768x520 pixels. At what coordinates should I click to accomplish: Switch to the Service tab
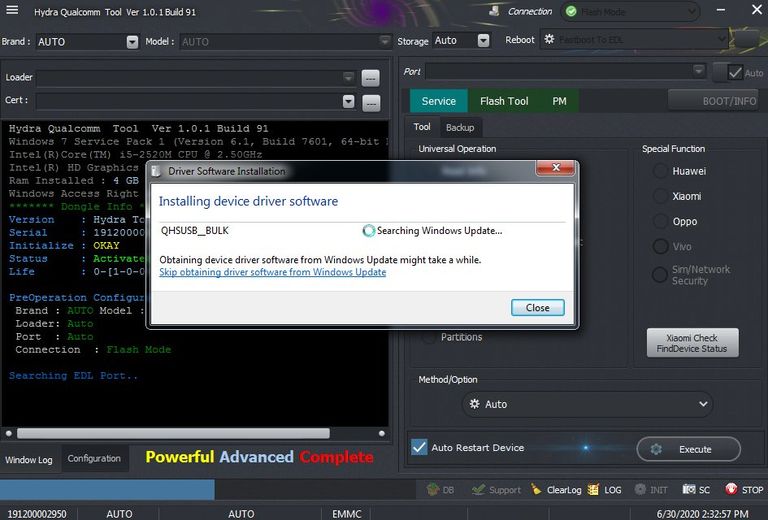click(438, 101)
